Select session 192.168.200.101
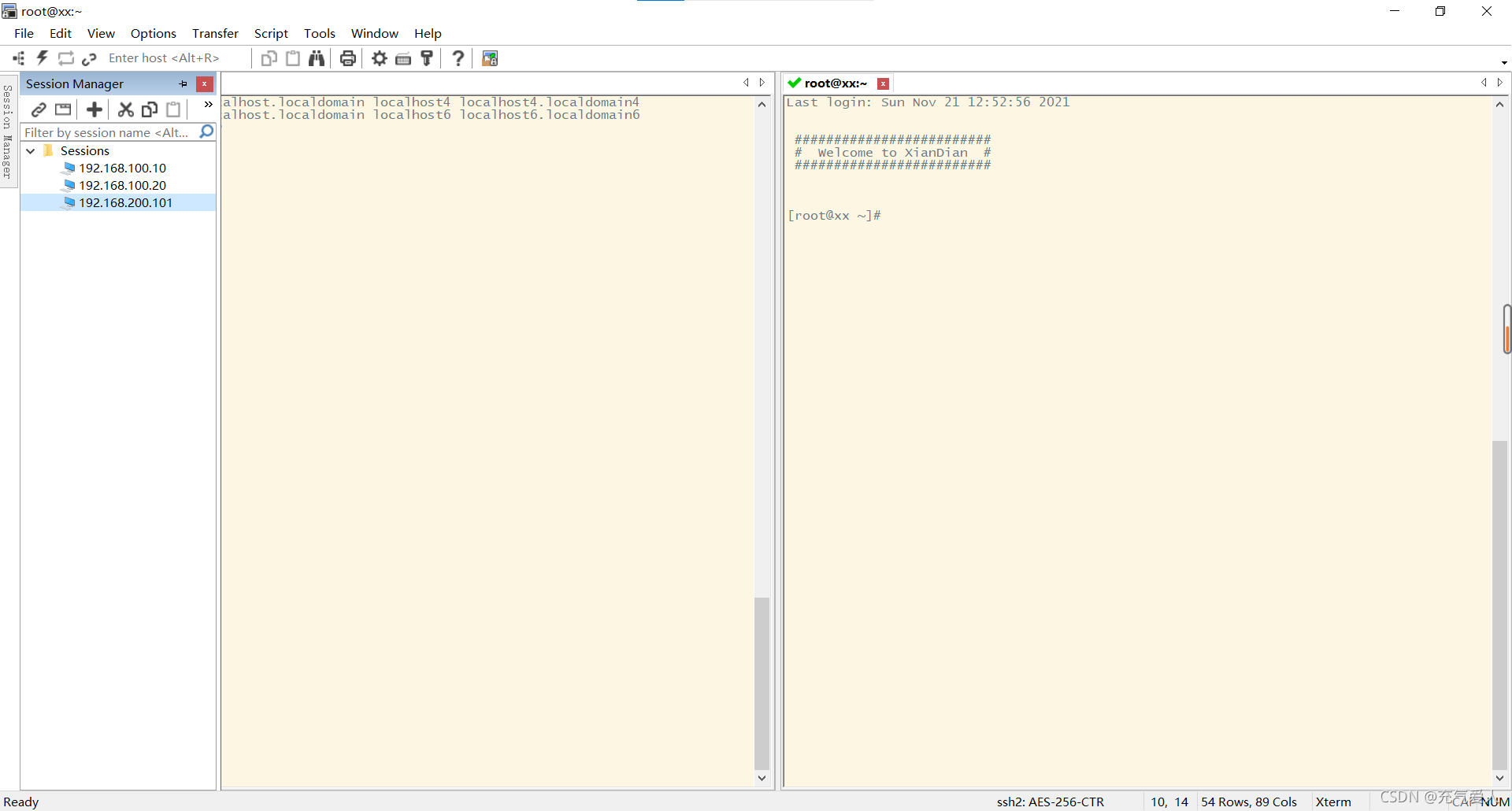The image size is (1512, 811). (126, 202)
